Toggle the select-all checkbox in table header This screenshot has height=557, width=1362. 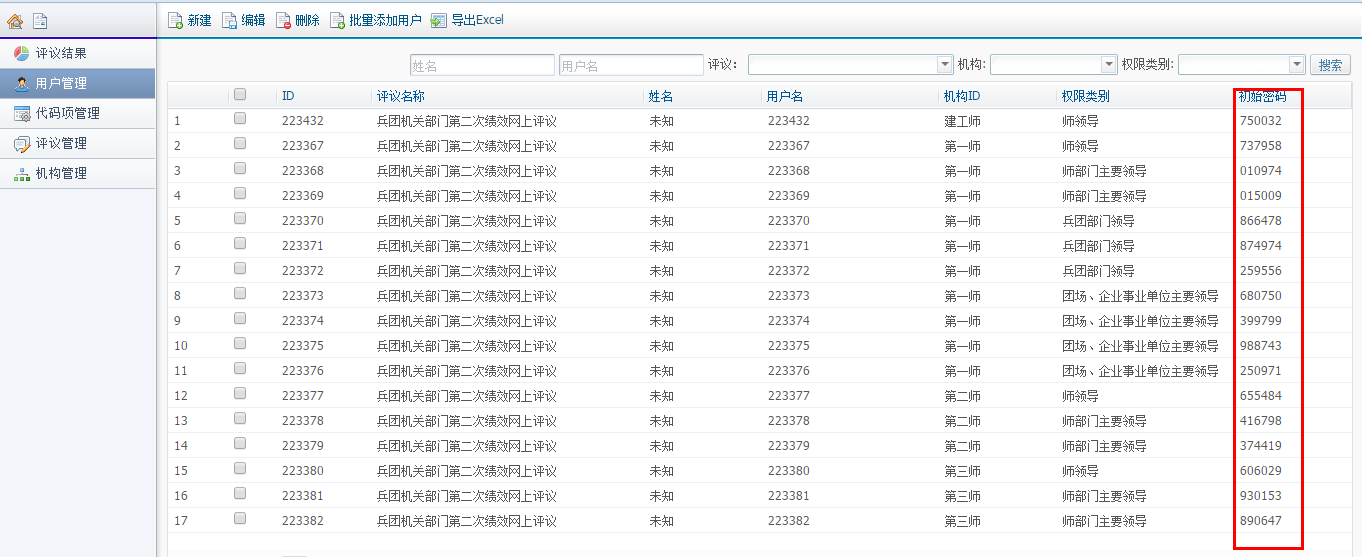coord(240,95)
